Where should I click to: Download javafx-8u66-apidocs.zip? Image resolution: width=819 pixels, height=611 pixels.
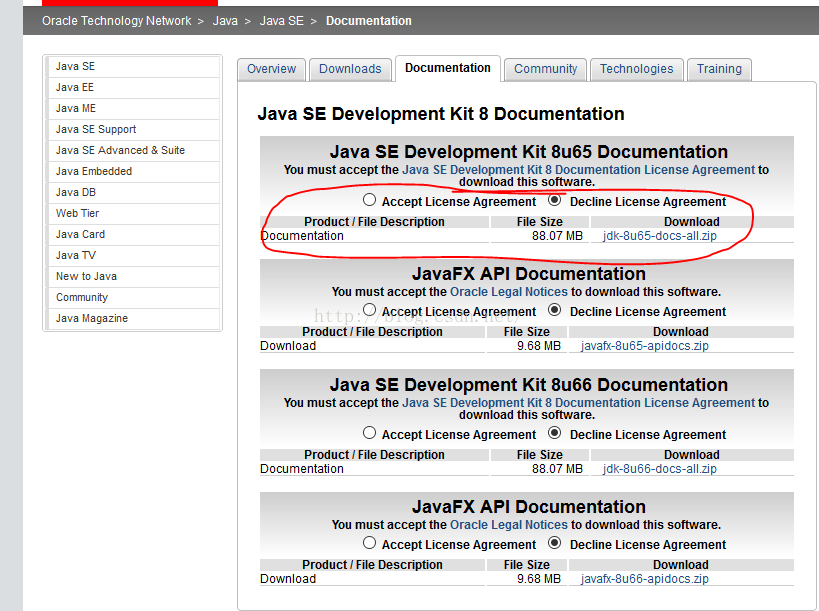click(x=645, y=579)
